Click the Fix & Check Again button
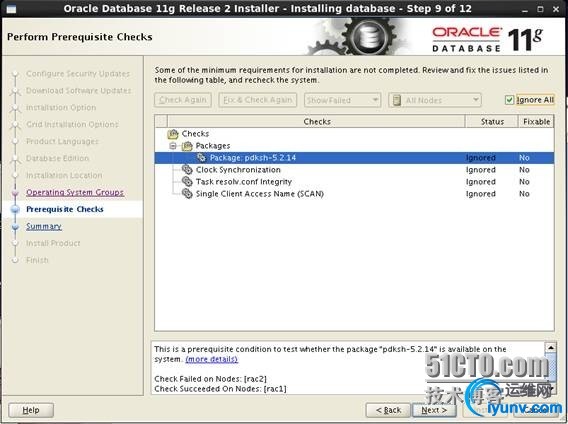This screenshot has width=568, height=424. 258,100
